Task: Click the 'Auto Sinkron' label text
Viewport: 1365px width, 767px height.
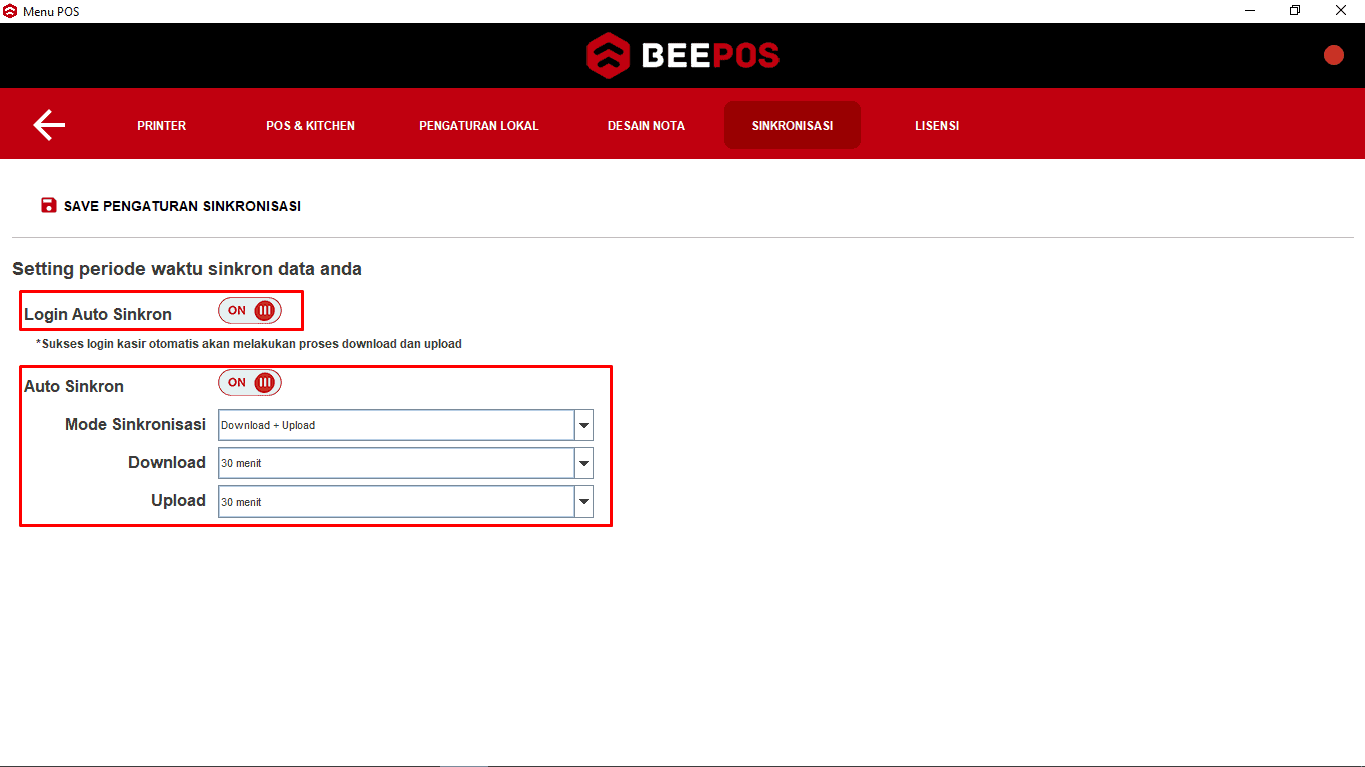Action: 74,386
